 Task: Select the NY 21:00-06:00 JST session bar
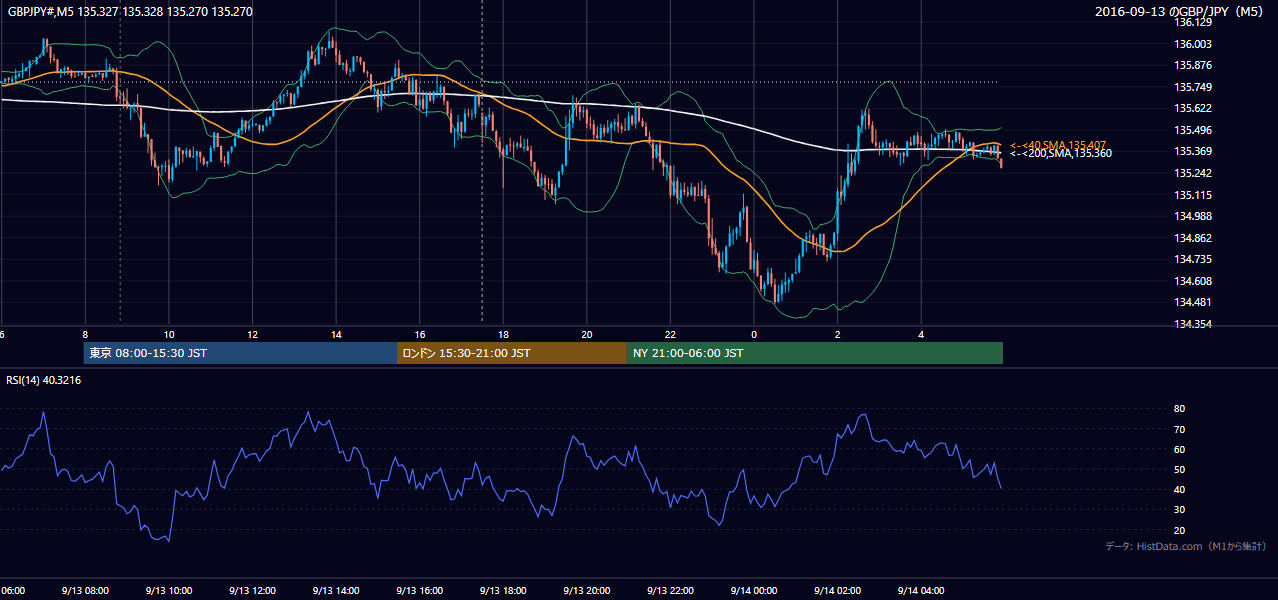(x=815, y=353)
